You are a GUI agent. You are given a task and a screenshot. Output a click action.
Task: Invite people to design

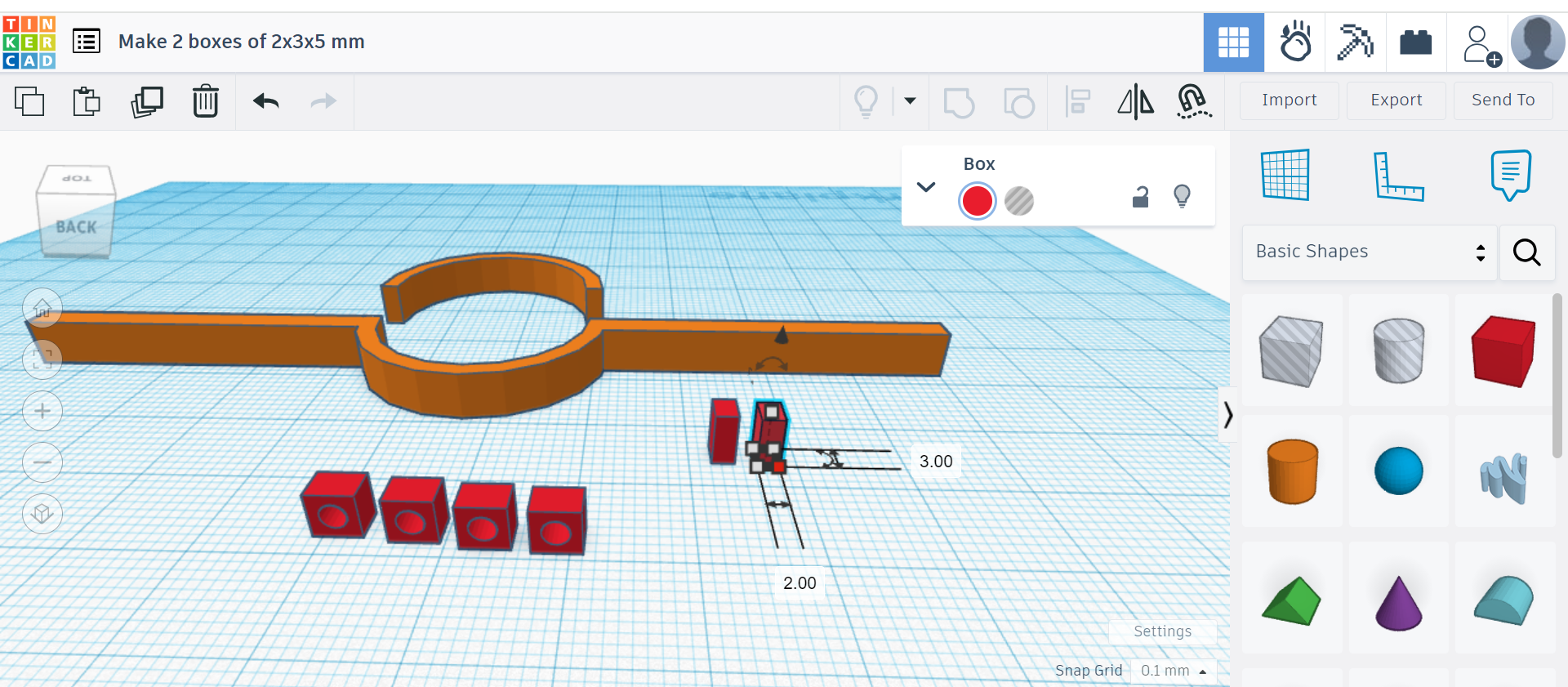point(1481,45)
